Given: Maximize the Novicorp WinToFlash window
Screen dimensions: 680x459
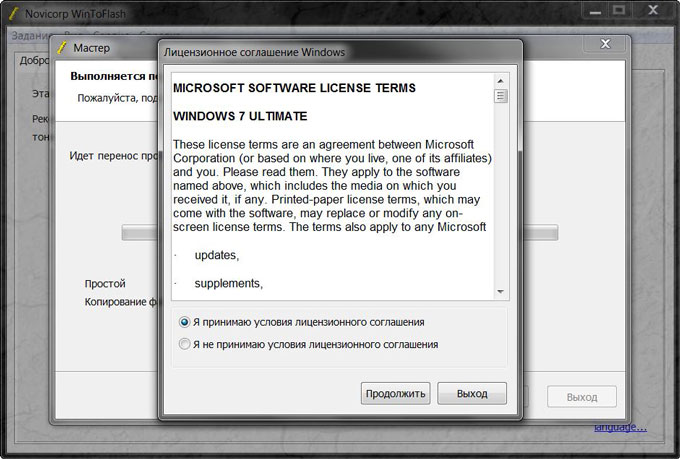Looking at the screenshot, I should [x=619, y=10].
